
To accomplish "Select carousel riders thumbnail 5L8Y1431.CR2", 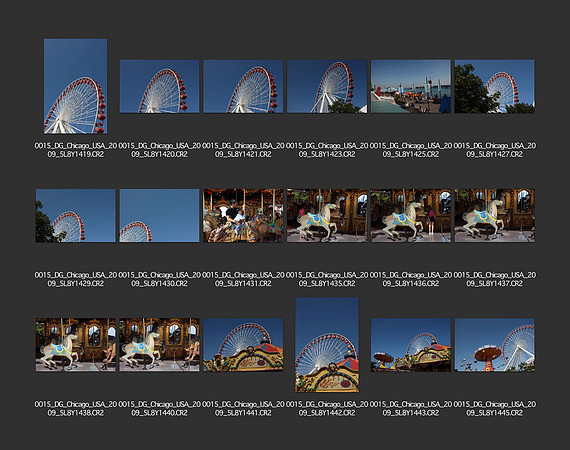I will click(243, 216).
